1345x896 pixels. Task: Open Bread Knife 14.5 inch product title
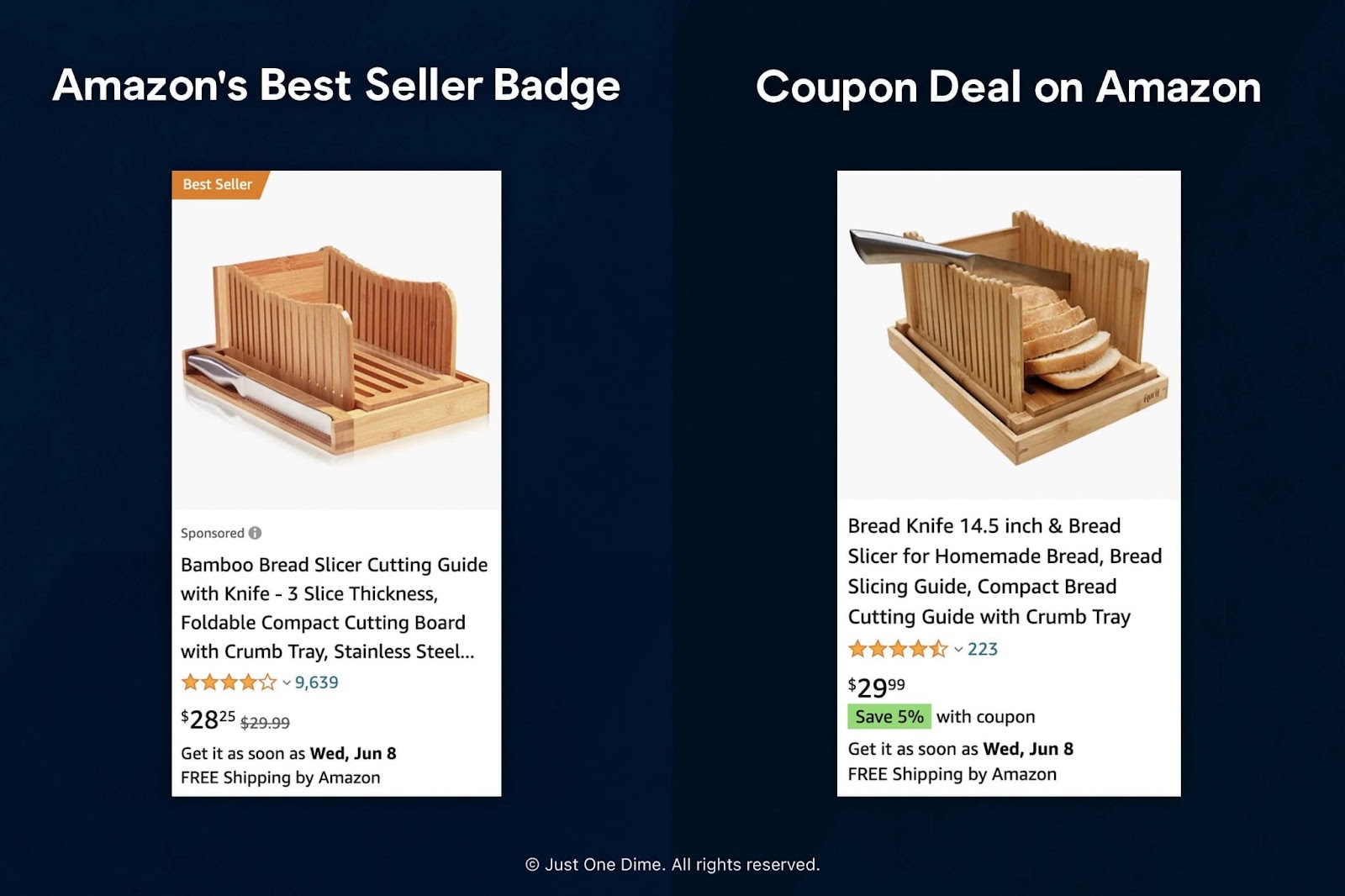(x=1005, y=571)
